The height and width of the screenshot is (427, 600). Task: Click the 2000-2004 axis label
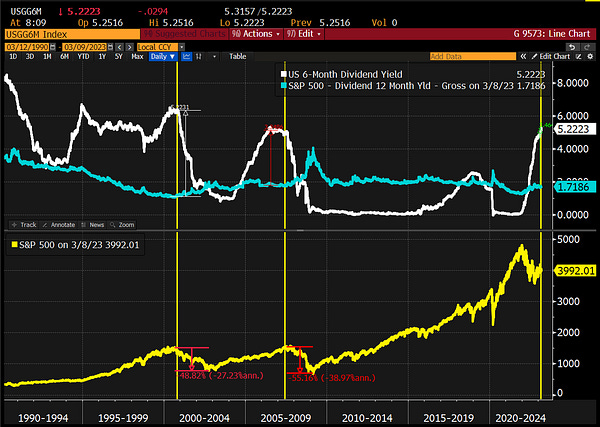(204, 418)
